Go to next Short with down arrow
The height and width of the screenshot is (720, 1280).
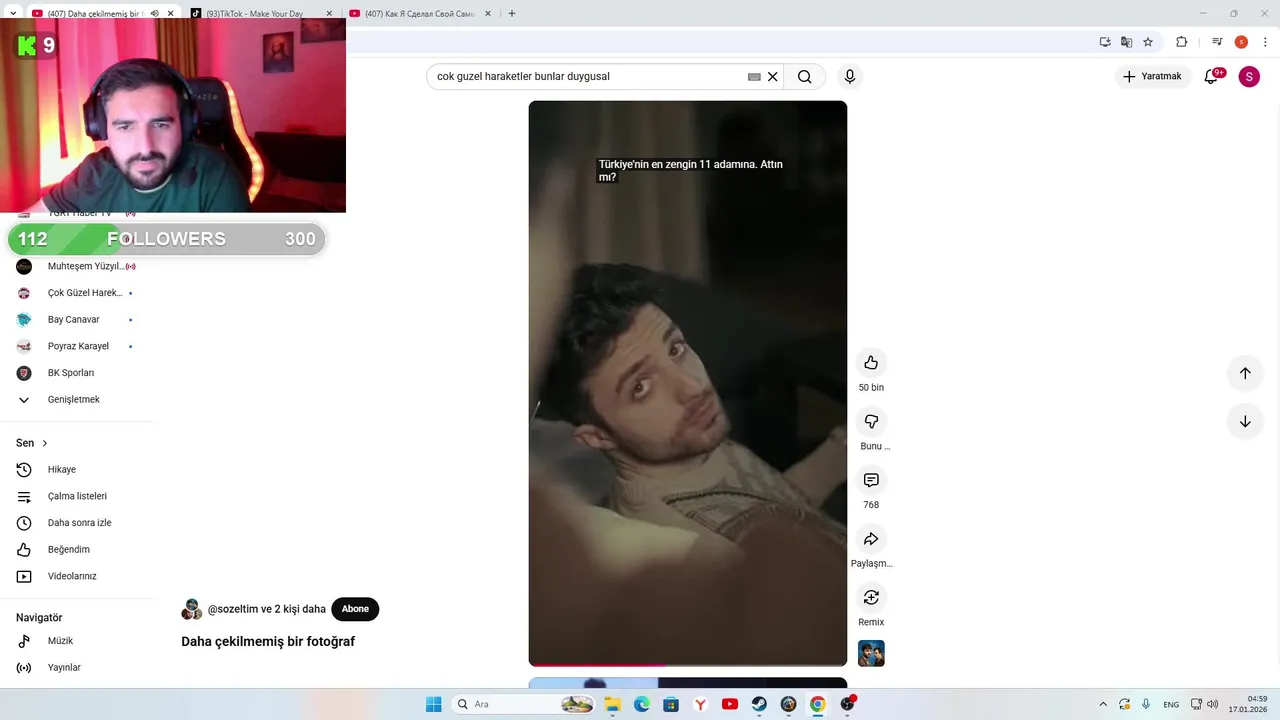1245,421
